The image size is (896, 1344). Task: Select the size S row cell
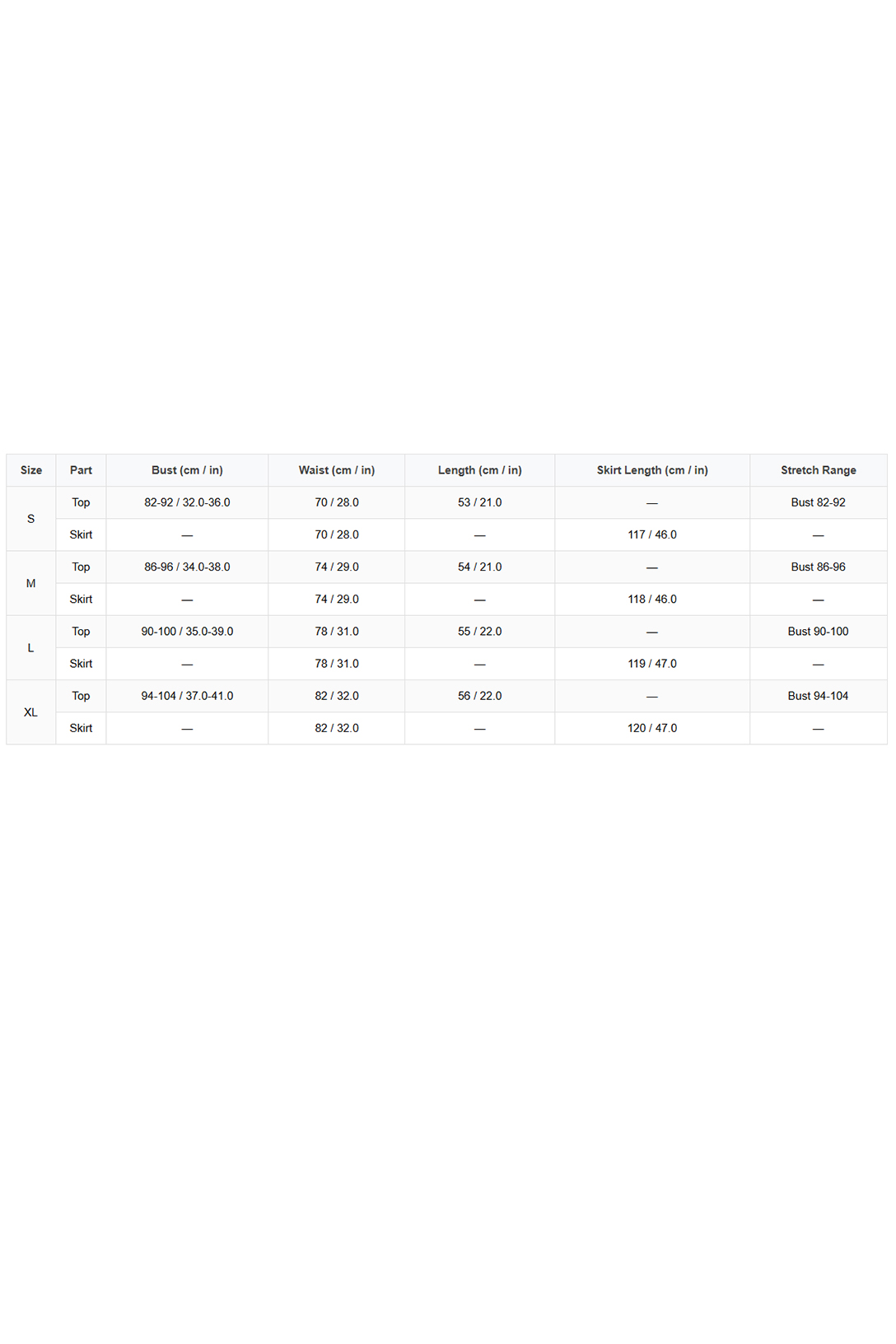click(x=31, y=519)
